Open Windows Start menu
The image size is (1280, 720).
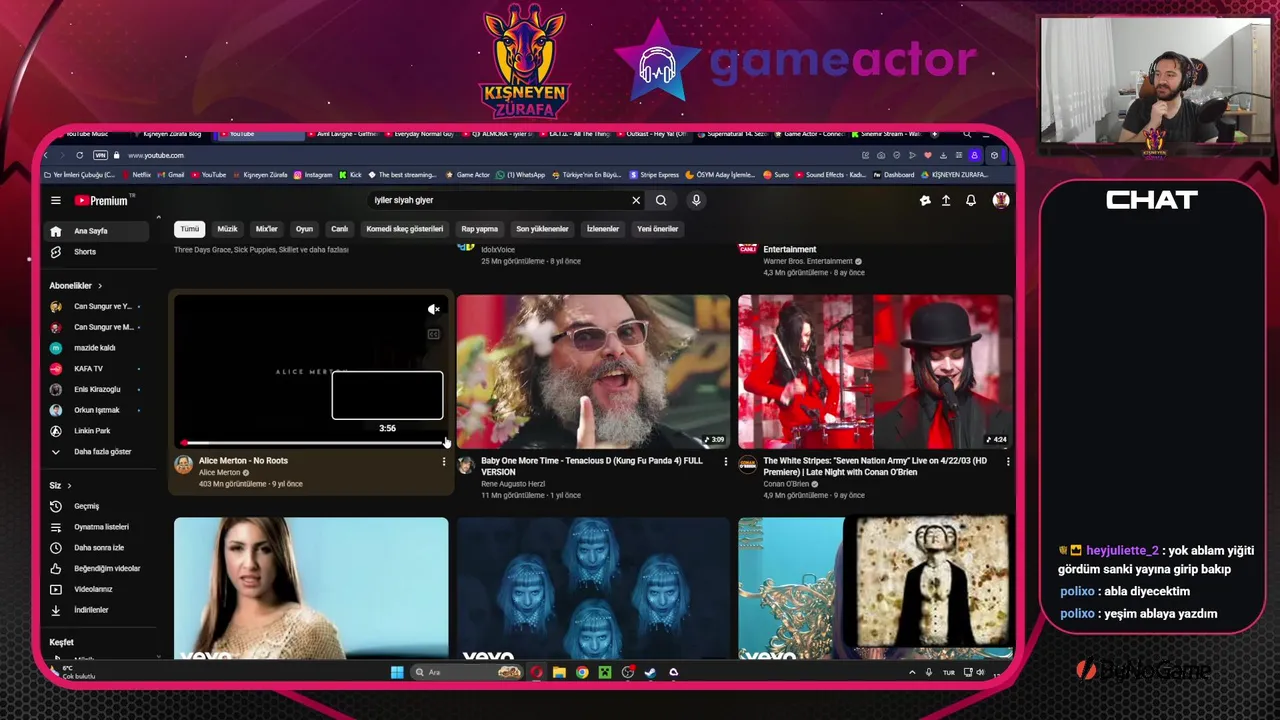397,672
